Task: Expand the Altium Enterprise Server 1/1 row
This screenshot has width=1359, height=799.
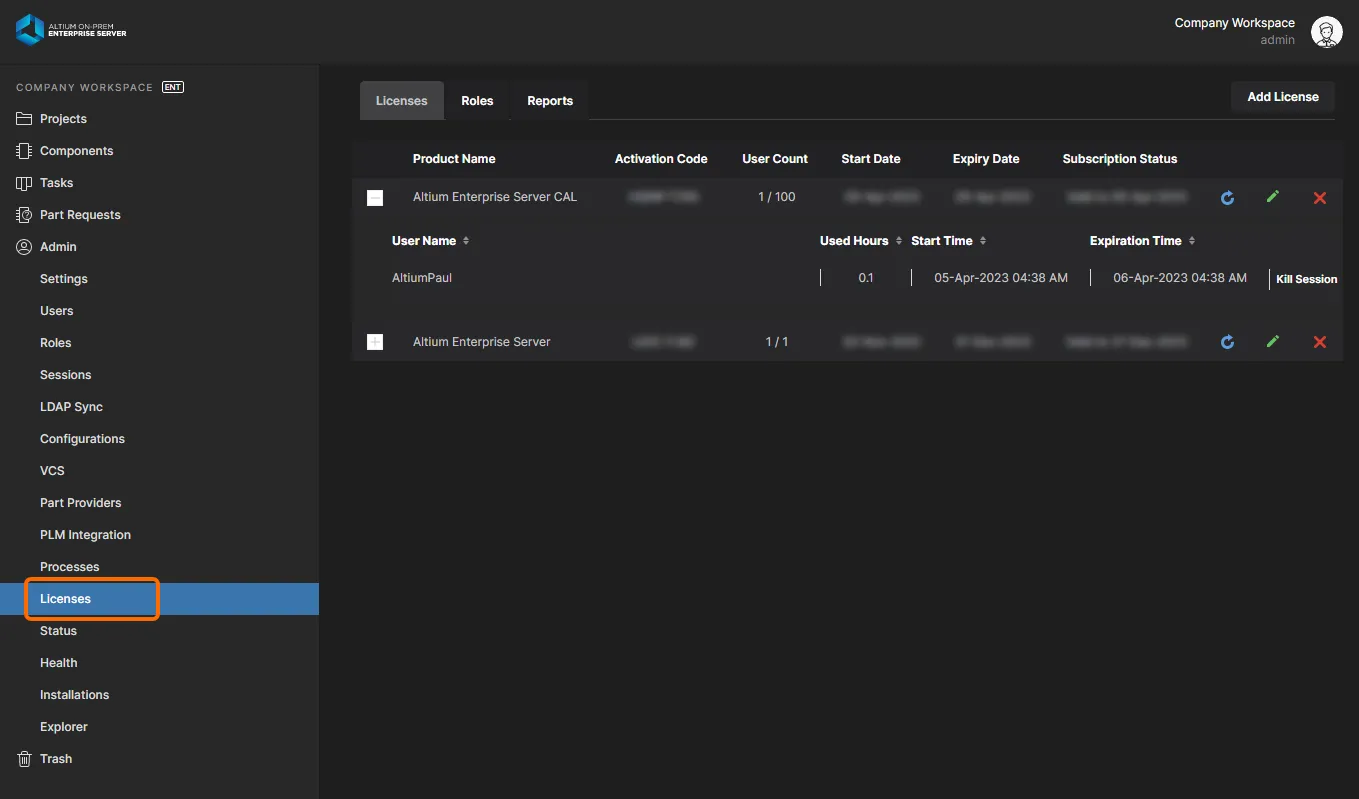Action: coord(375,342)
